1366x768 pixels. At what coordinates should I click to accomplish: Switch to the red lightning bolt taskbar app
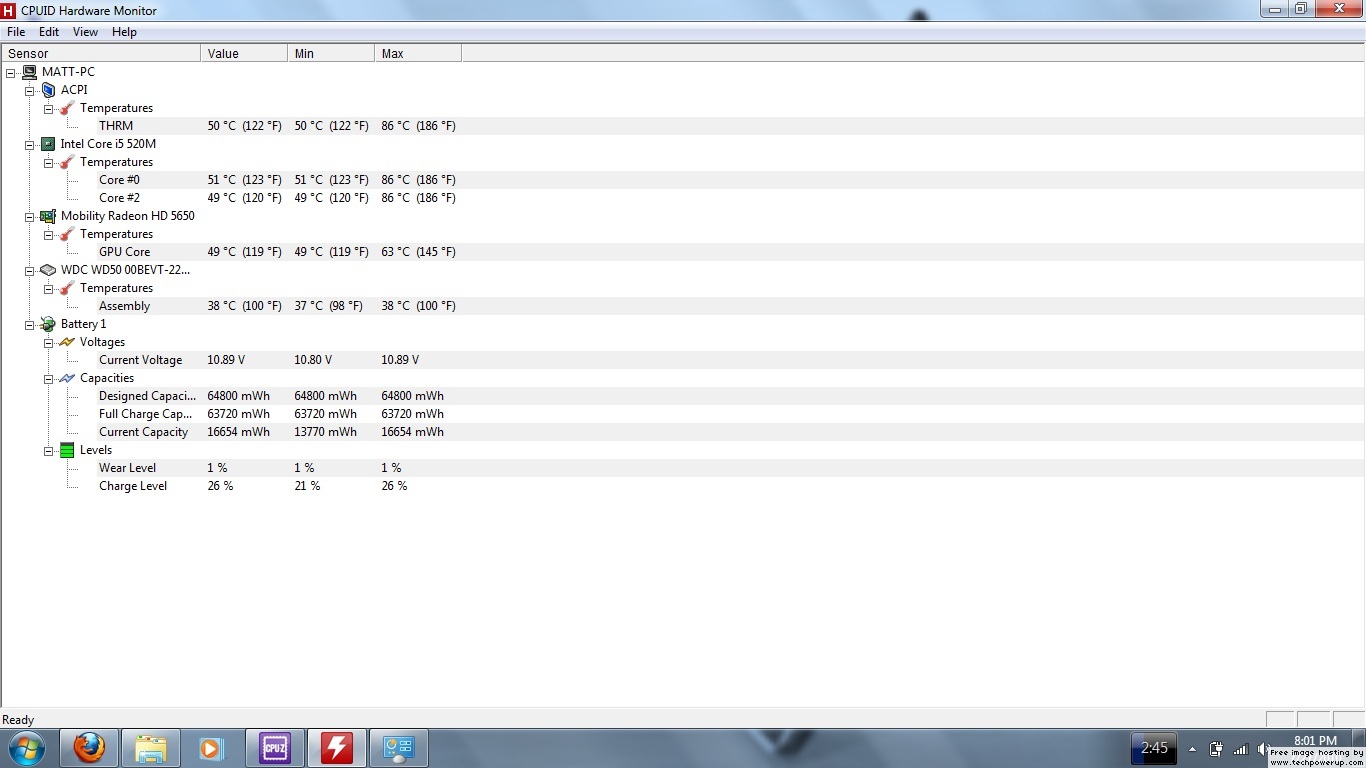pyautogui.click(x=336, y=748)
